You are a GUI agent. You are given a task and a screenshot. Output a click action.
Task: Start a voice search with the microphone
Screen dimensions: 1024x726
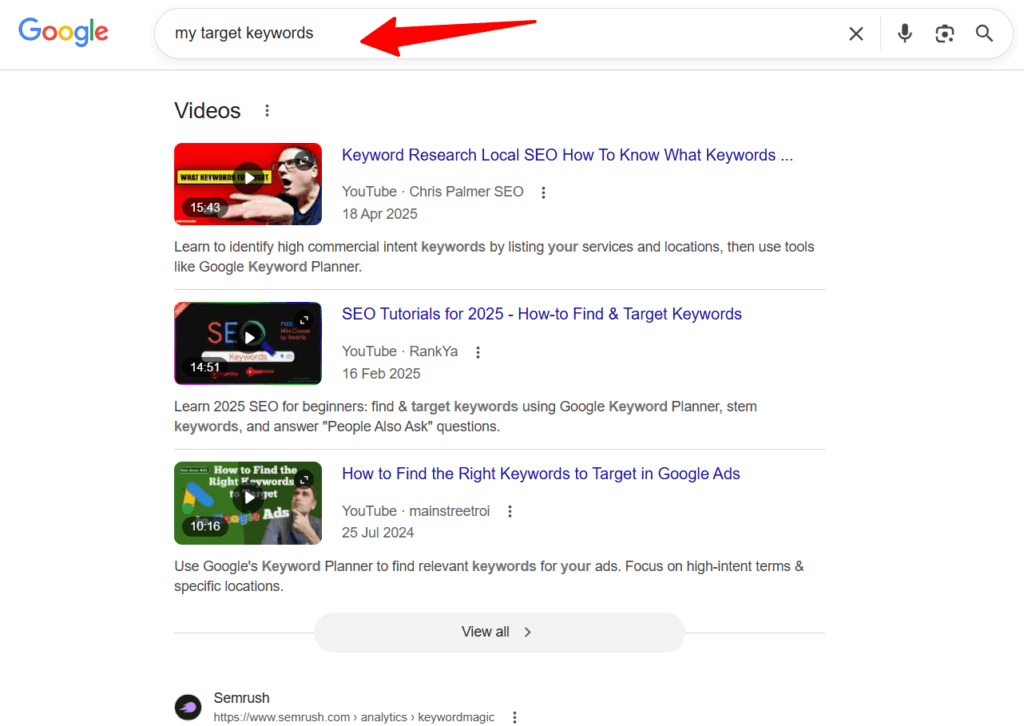click(904, 33)
